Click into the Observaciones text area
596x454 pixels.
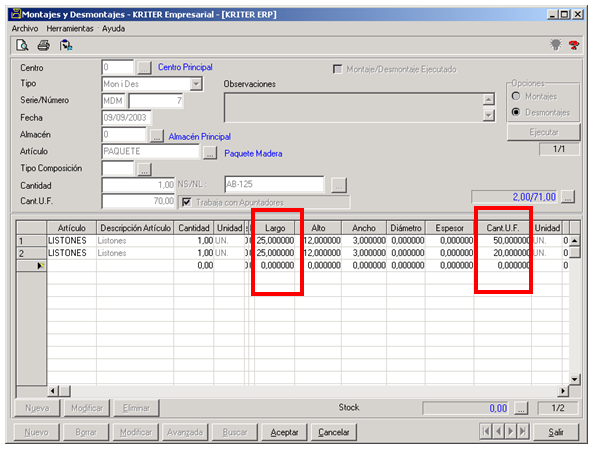[353, 107]
